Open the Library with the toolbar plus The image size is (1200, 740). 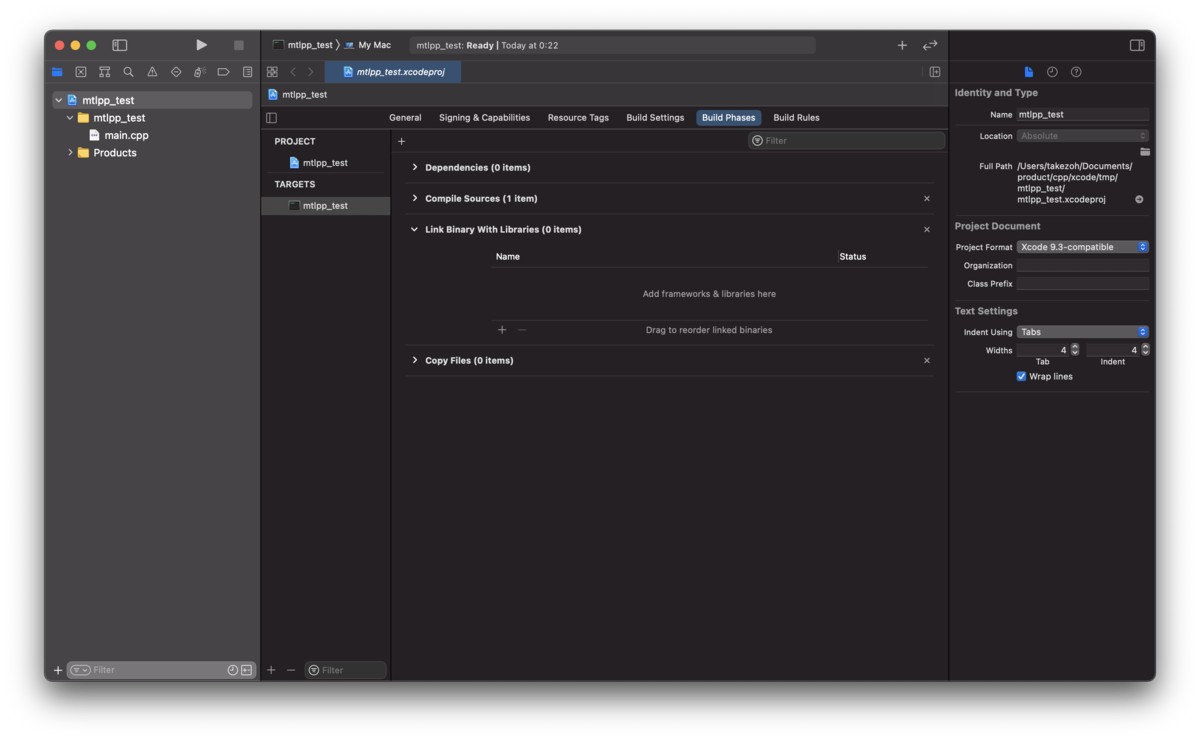(902, 45)
